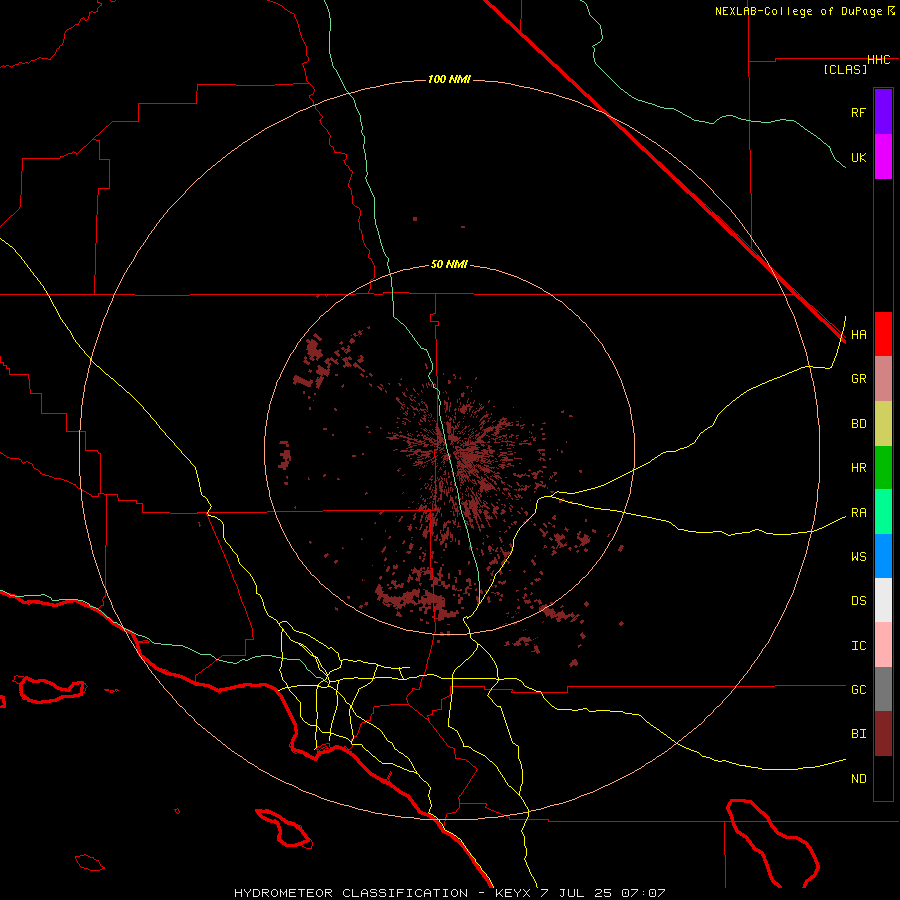This screenshot has width=900, height=900.
Task: Click the dusty-pink GR legend swatch
Action: [x=883, y=379]
